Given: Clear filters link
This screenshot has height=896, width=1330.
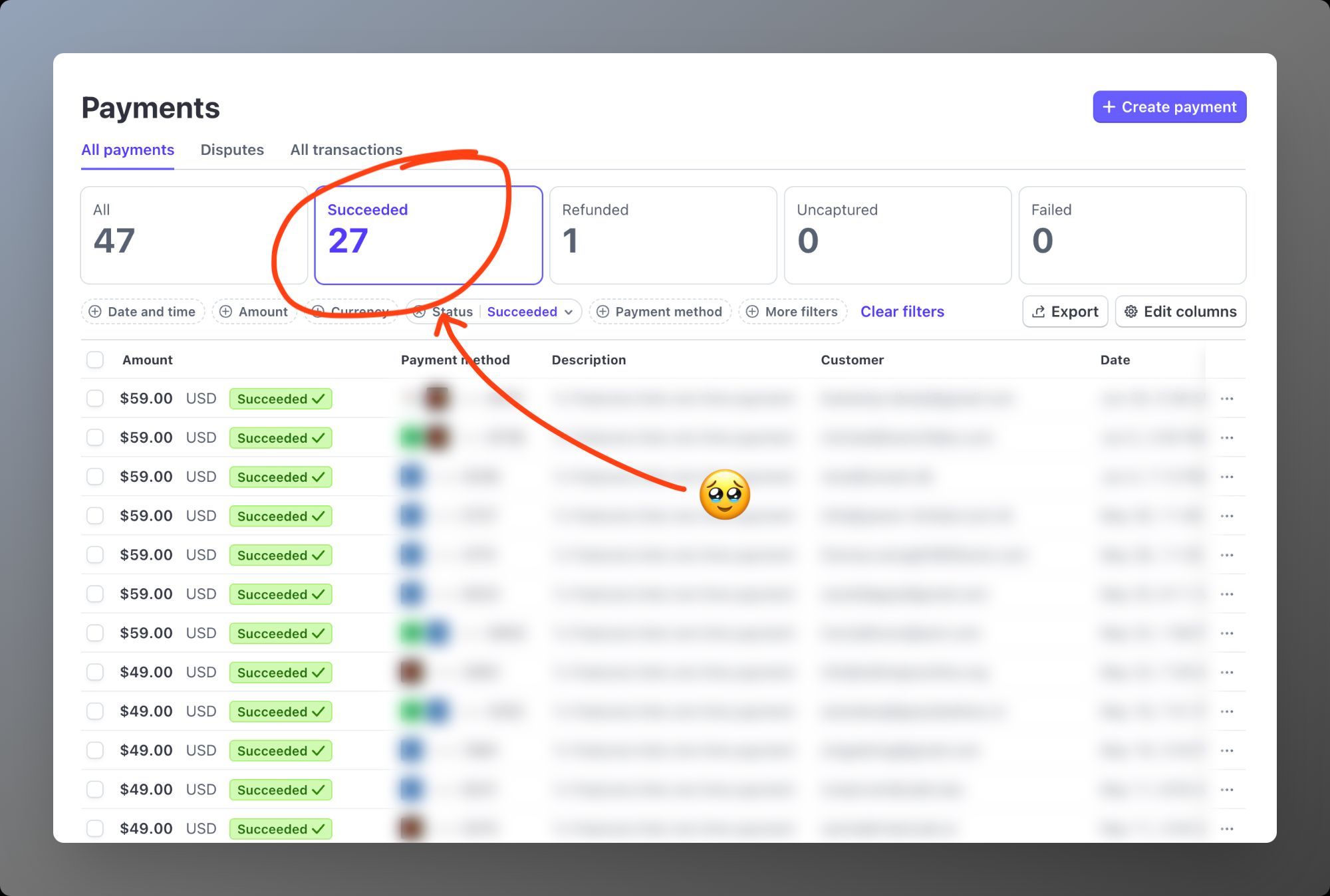Looking at the screenshot, I should 902,312.
